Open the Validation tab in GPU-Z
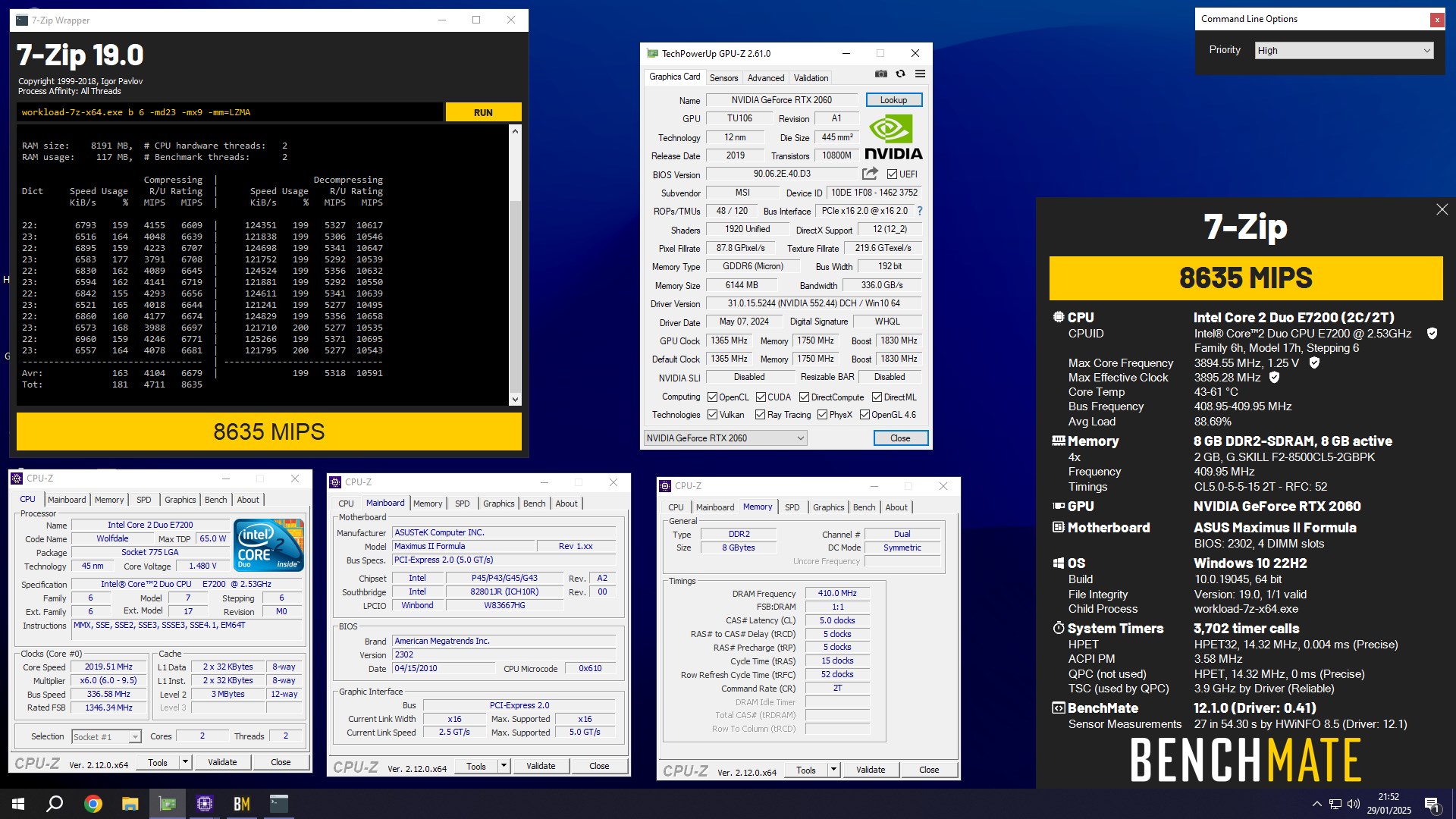This screenshot has height=819, width=1456. [811, 77]
